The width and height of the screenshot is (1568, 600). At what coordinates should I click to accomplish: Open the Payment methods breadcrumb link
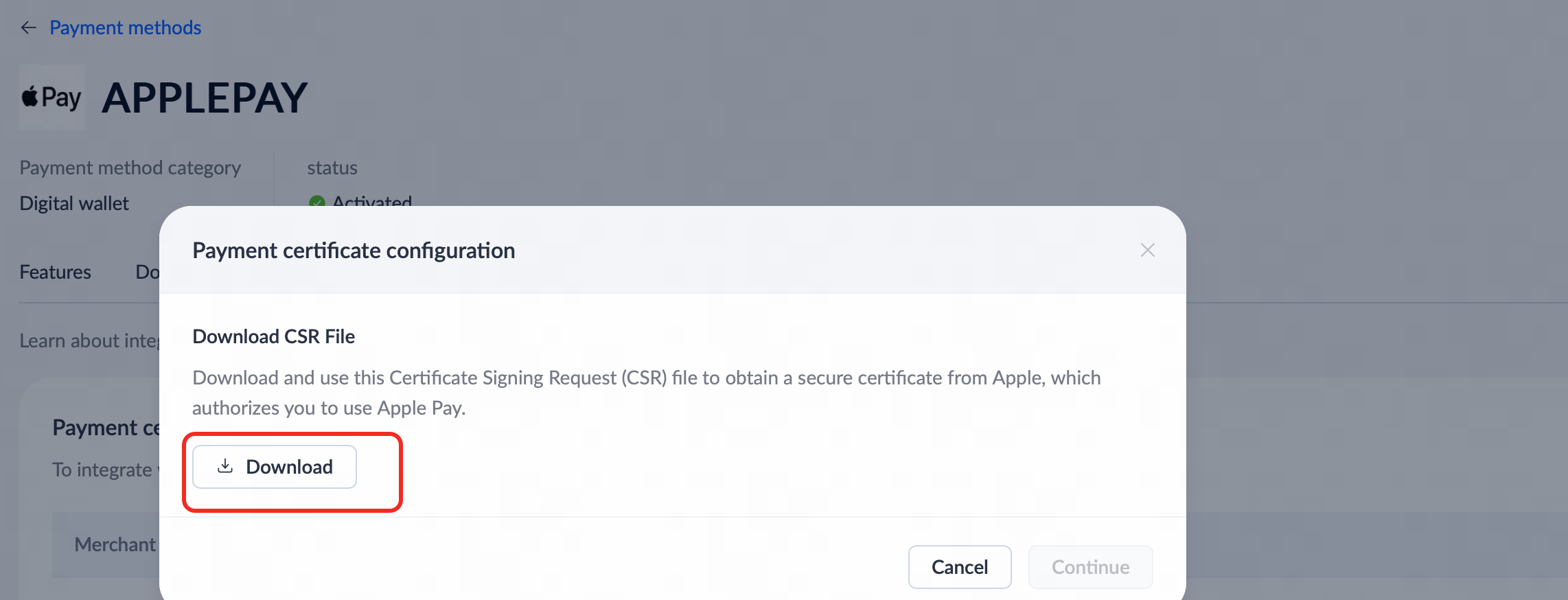point(125,27)
